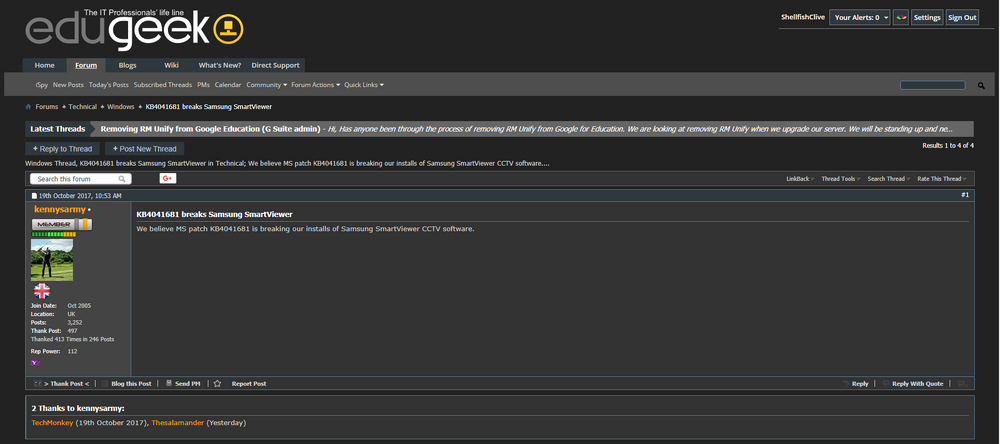Click the star icon beside Report Post

217,383
